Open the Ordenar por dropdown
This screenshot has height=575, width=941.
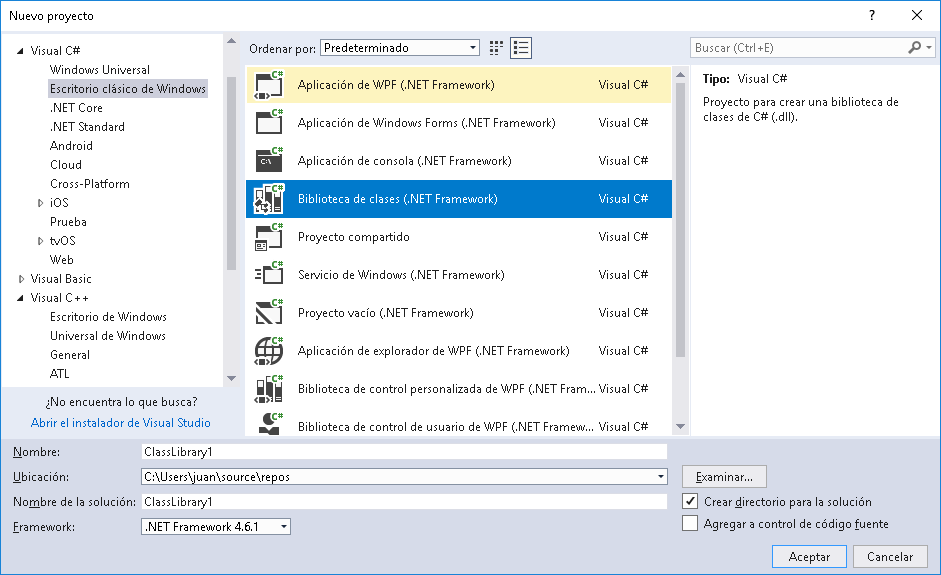400,47
